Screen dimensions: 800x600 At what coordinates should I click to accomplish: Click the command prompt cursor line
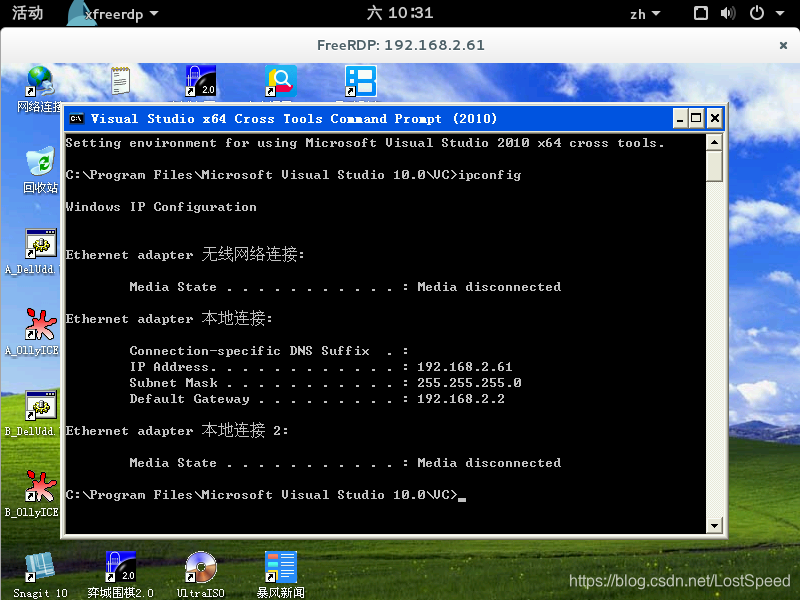point(266,495)
